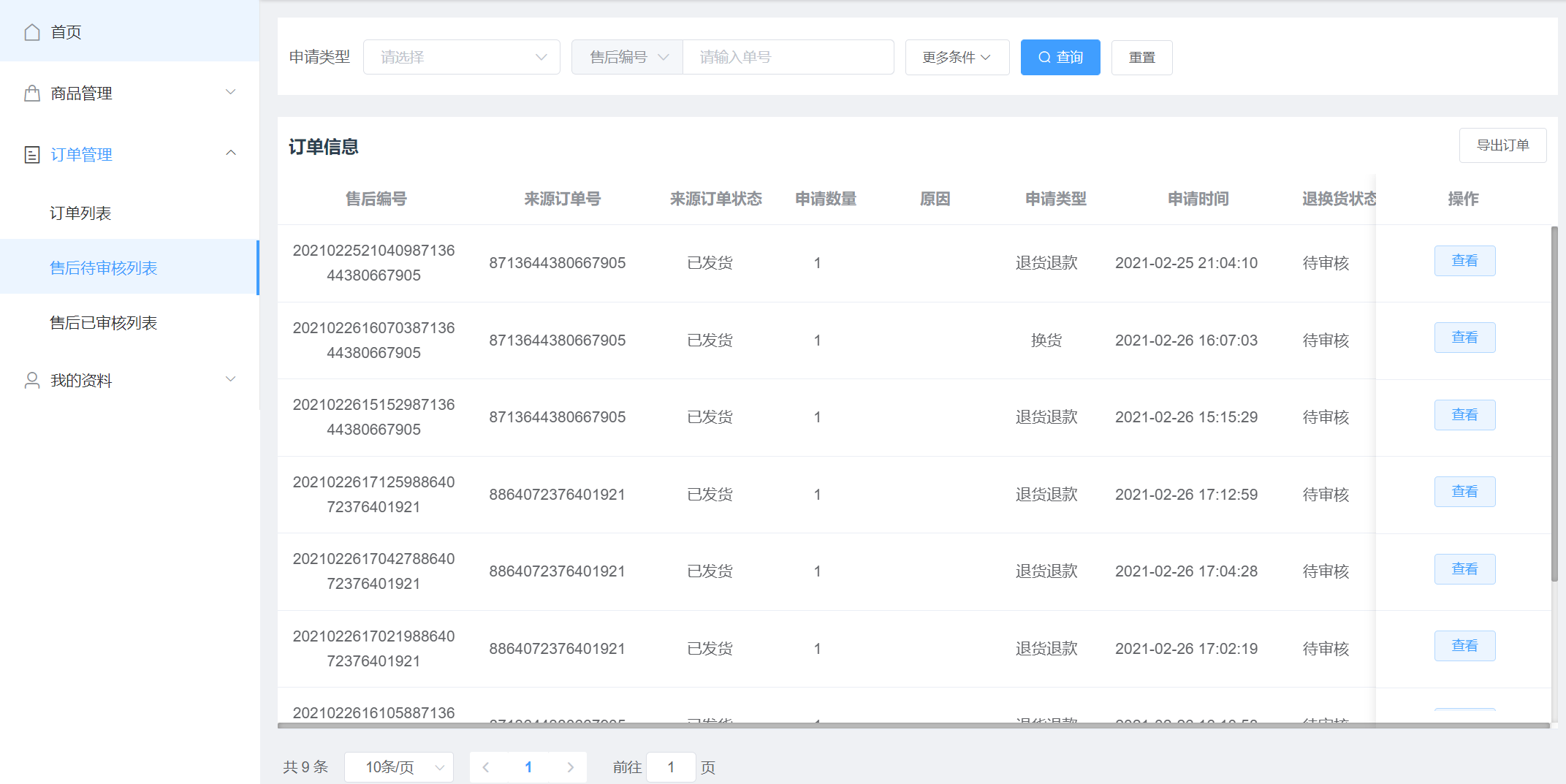
Task: Click the 原因 column header
Action: pyautogui.click(x=935, y=199)
